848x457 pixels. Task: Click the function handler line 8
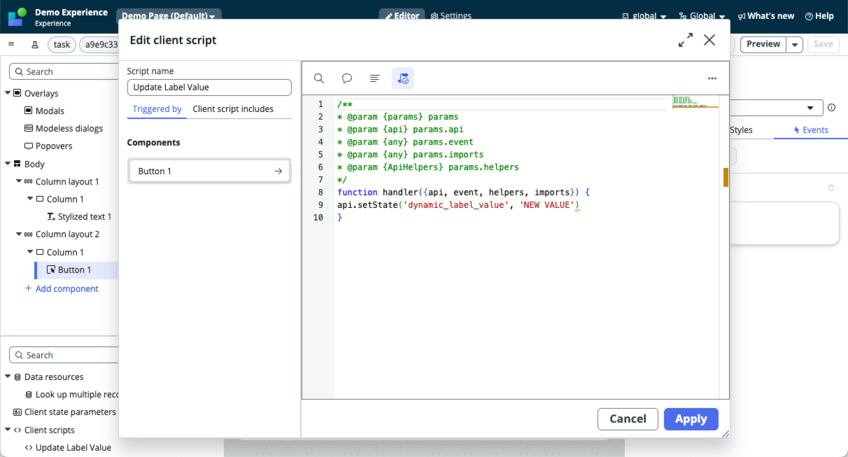(x=463, y=192)
